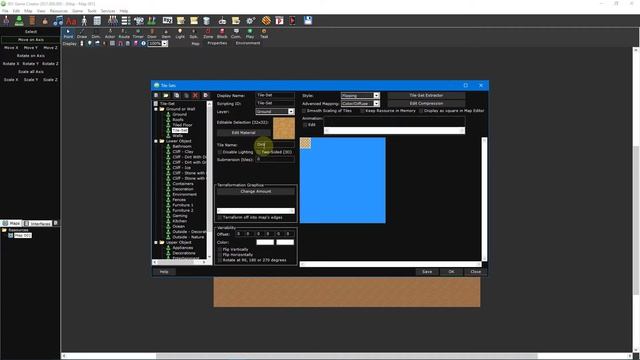Image resolution: width=640 pixels, height=360 pixels.
Task: Select the Block tool
Action: pos(222,33)
